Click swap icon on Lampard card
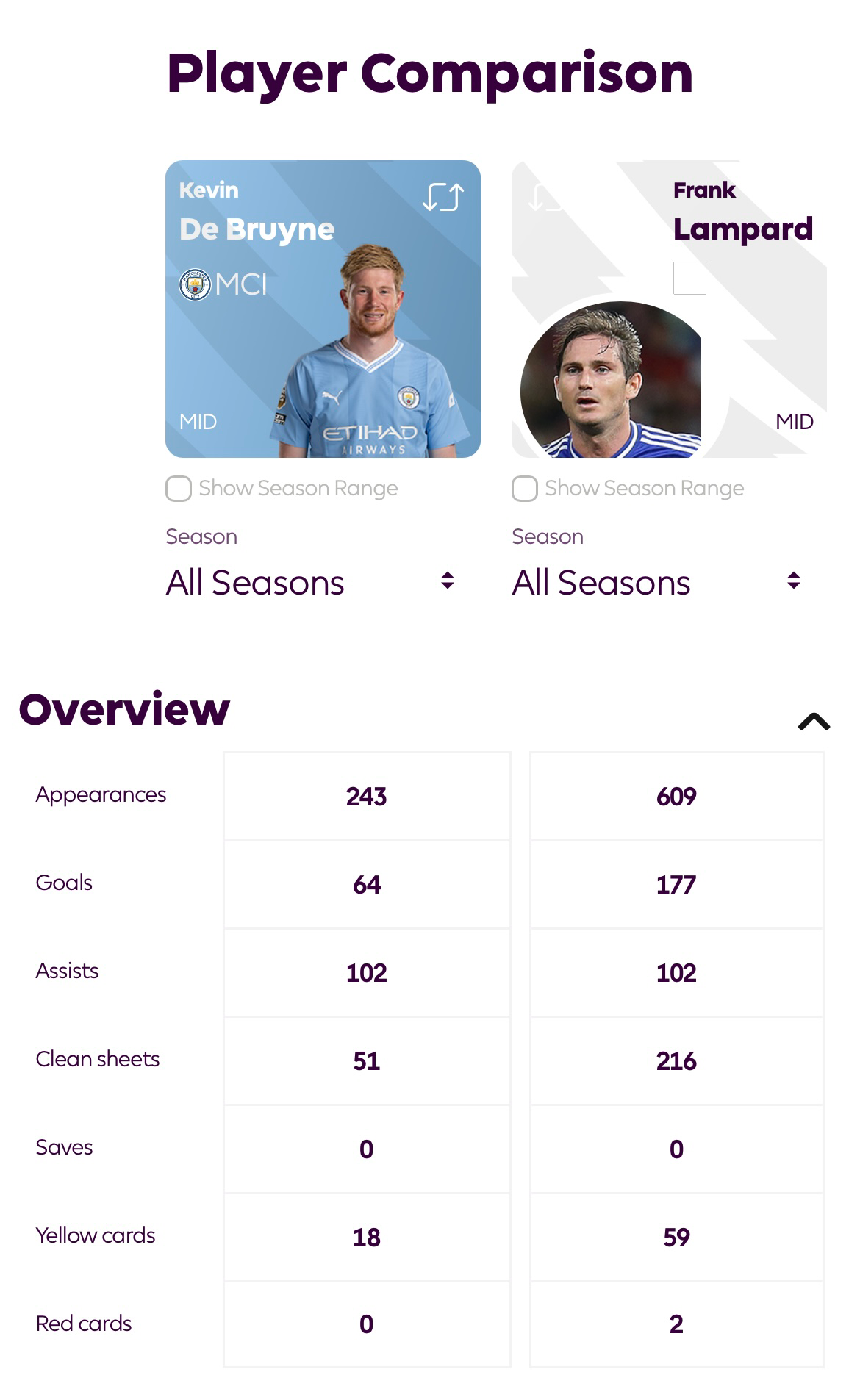This screenshot has height=1400, width=860. coord(545,197)
